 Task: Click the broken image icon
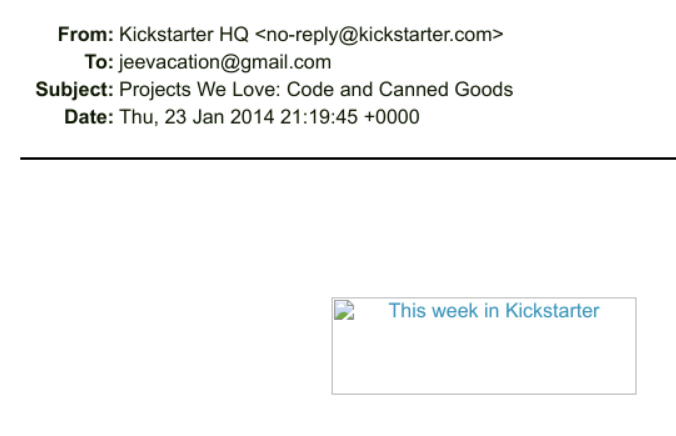(344, 310)
